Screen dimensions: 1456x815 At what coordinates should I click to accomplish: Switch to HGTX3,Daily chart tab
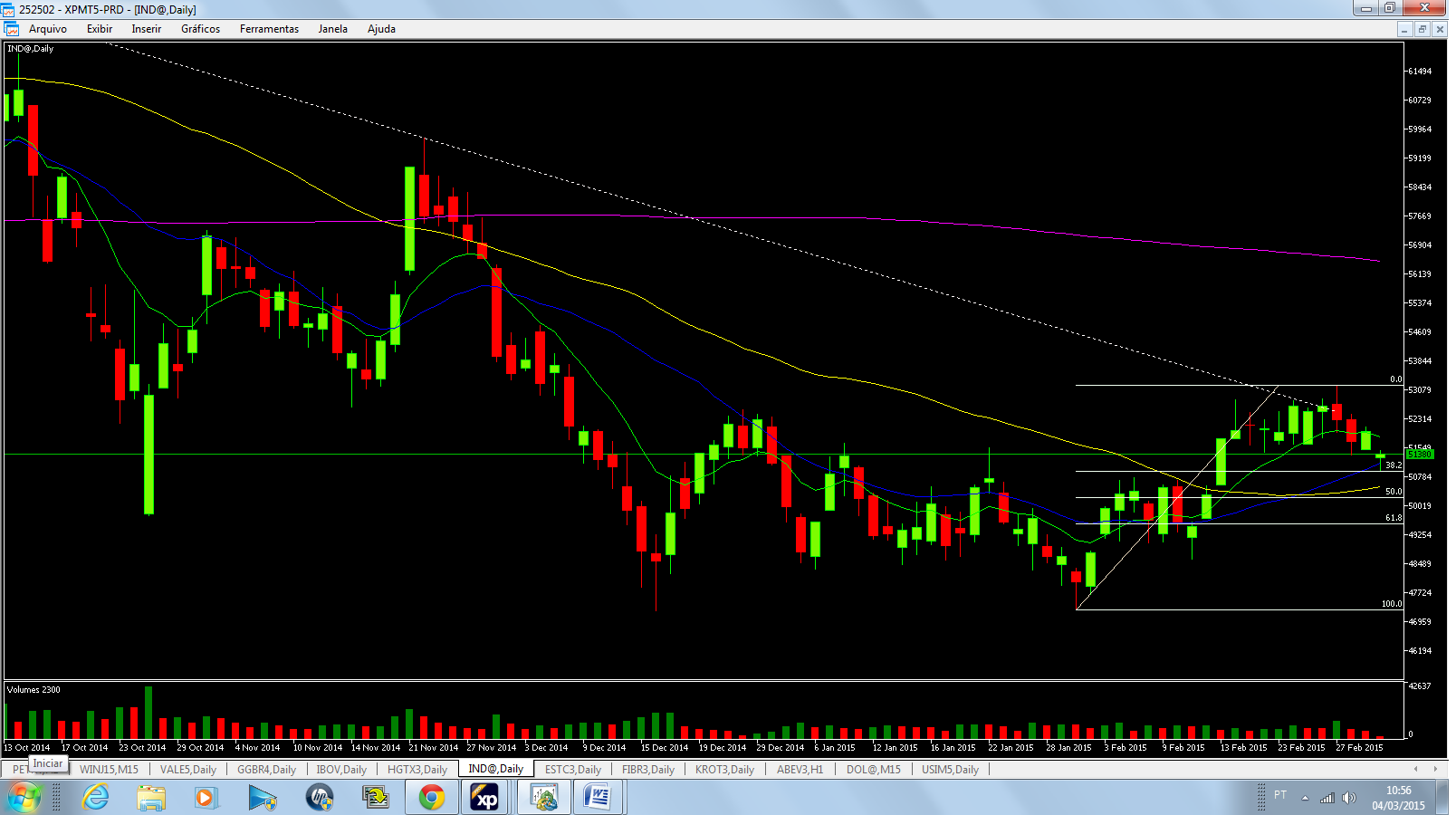coord(417,770)
